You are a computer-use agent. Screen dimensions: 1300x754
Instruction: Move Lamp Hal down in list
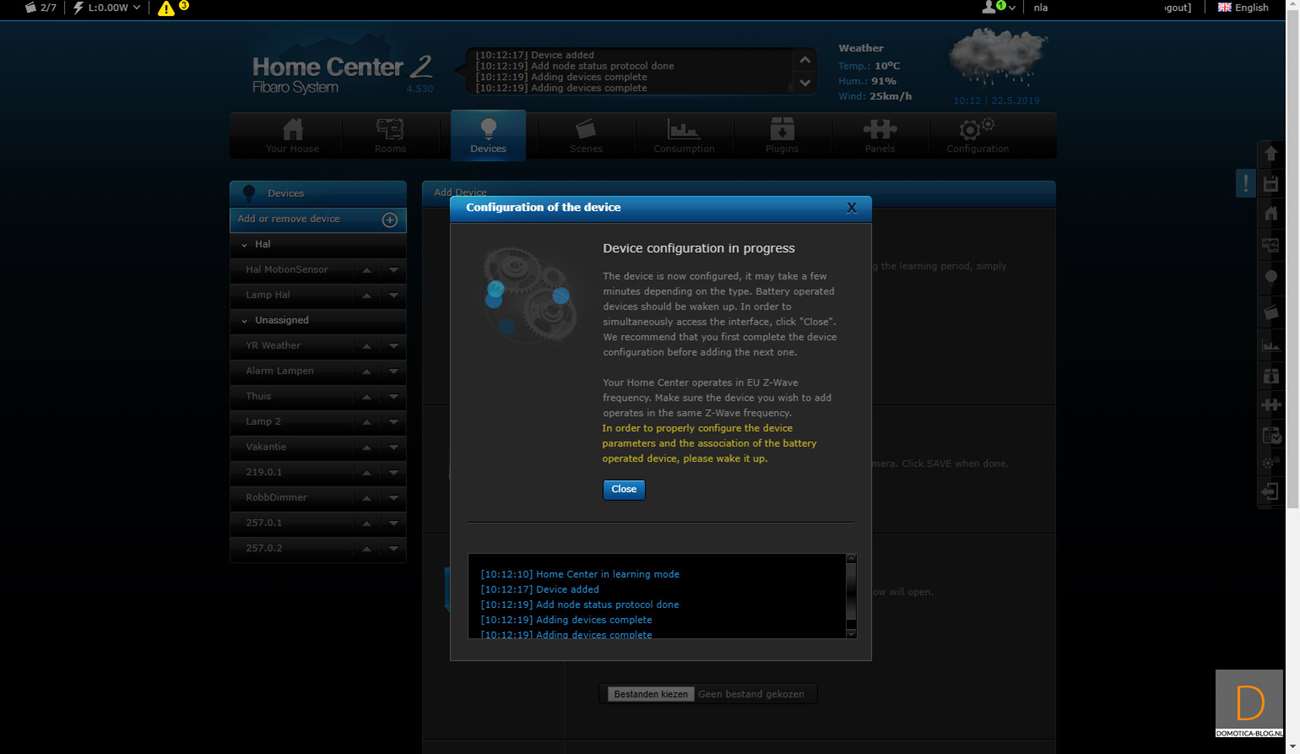pyautogui.click(x=394, y=295)
